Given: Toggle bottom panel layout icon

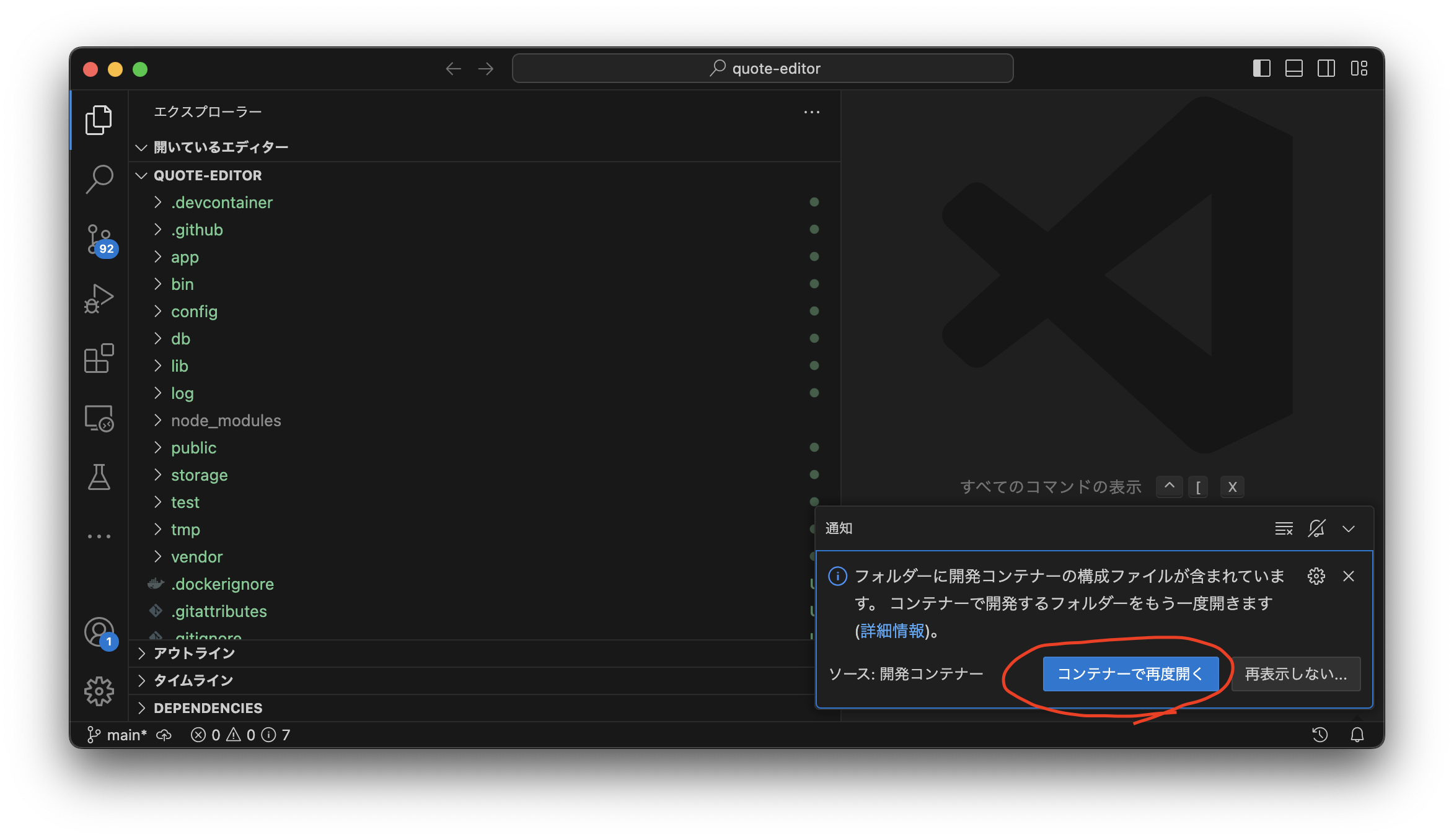Looking at the screenshot, I should click(1293, 69).
